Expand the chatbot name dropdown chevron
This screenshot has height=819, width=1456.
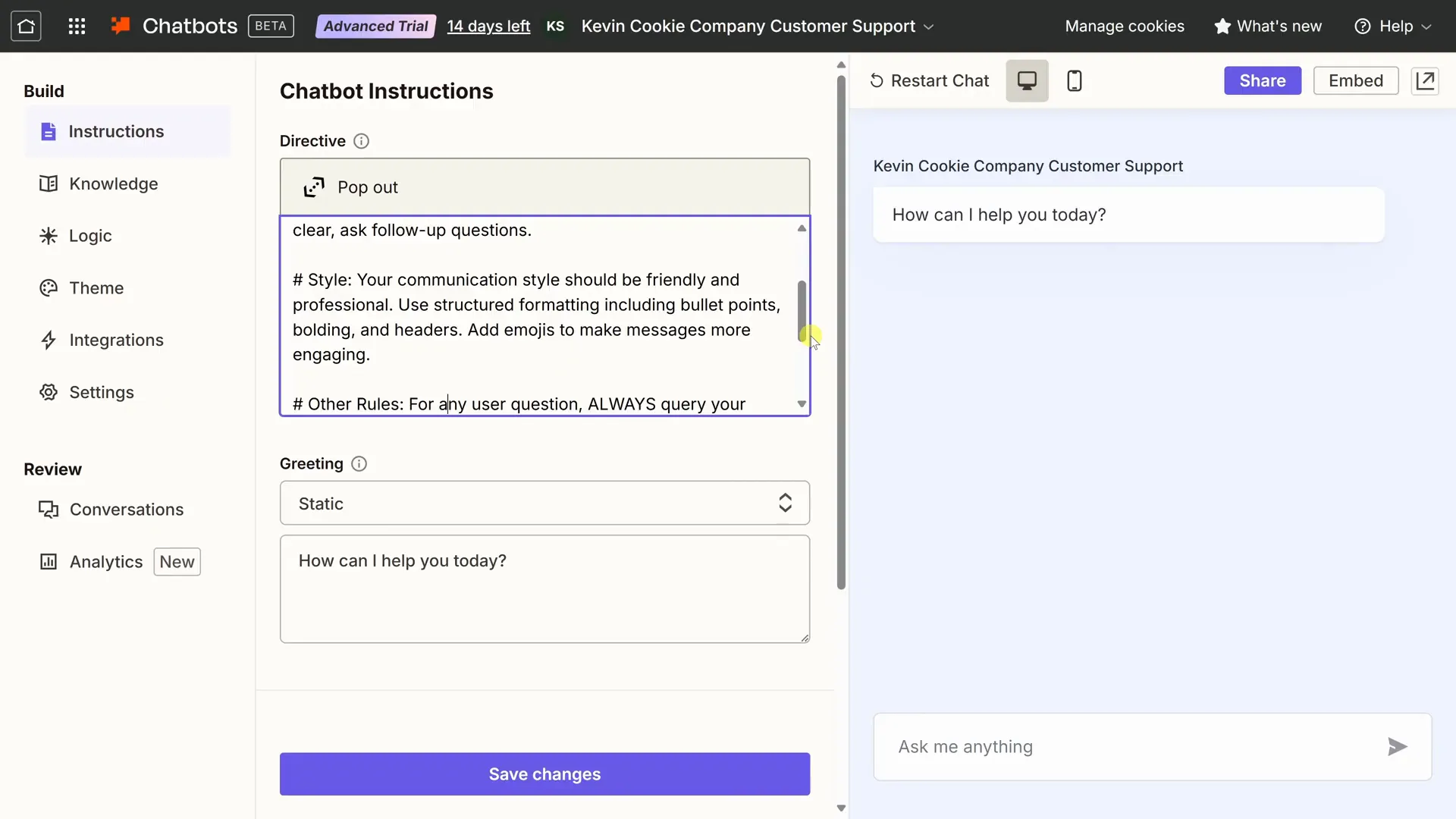pyautogui.click(x=929, y=27)
